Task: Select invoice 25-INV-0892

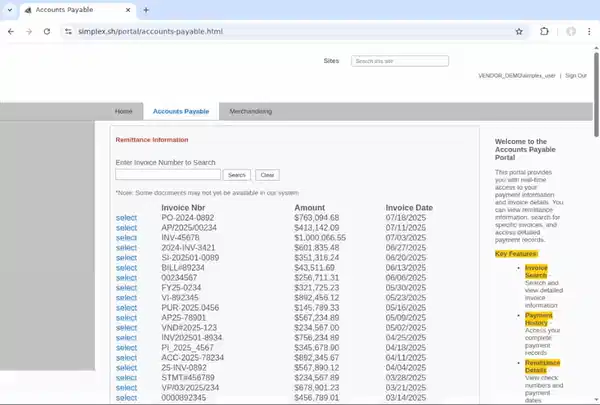Action: 126,367
